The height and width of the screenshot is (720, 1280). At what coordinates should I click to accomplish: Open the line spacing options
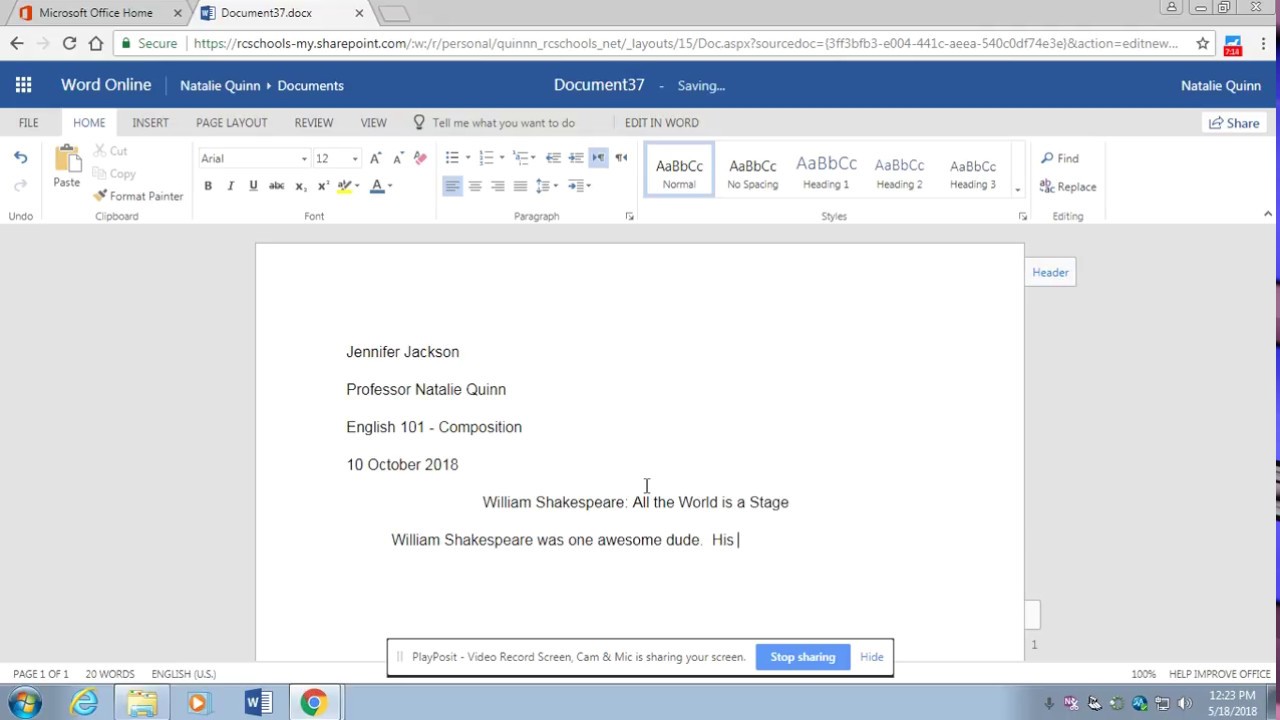pyautogui.click(x=546, y=186)
